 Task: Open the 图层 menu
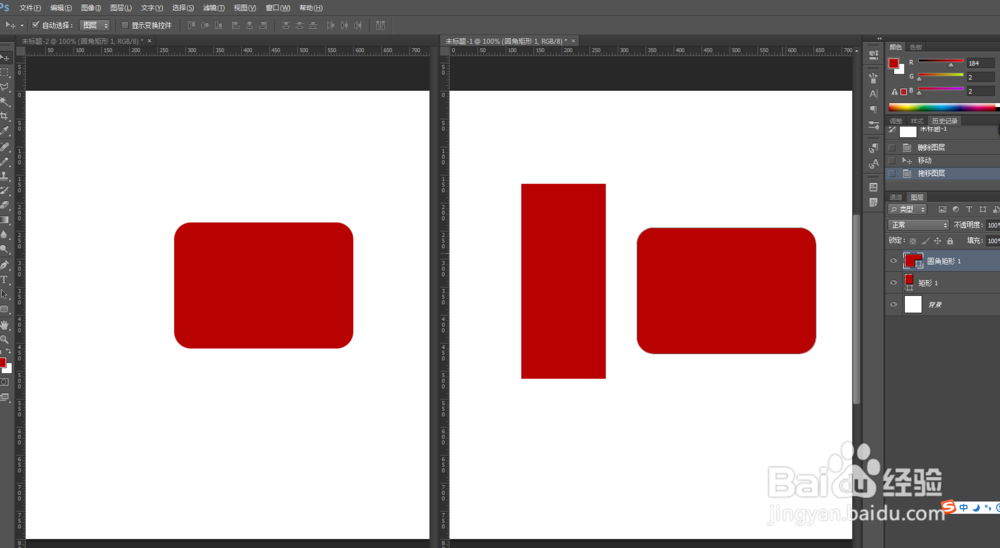point(121,8)
